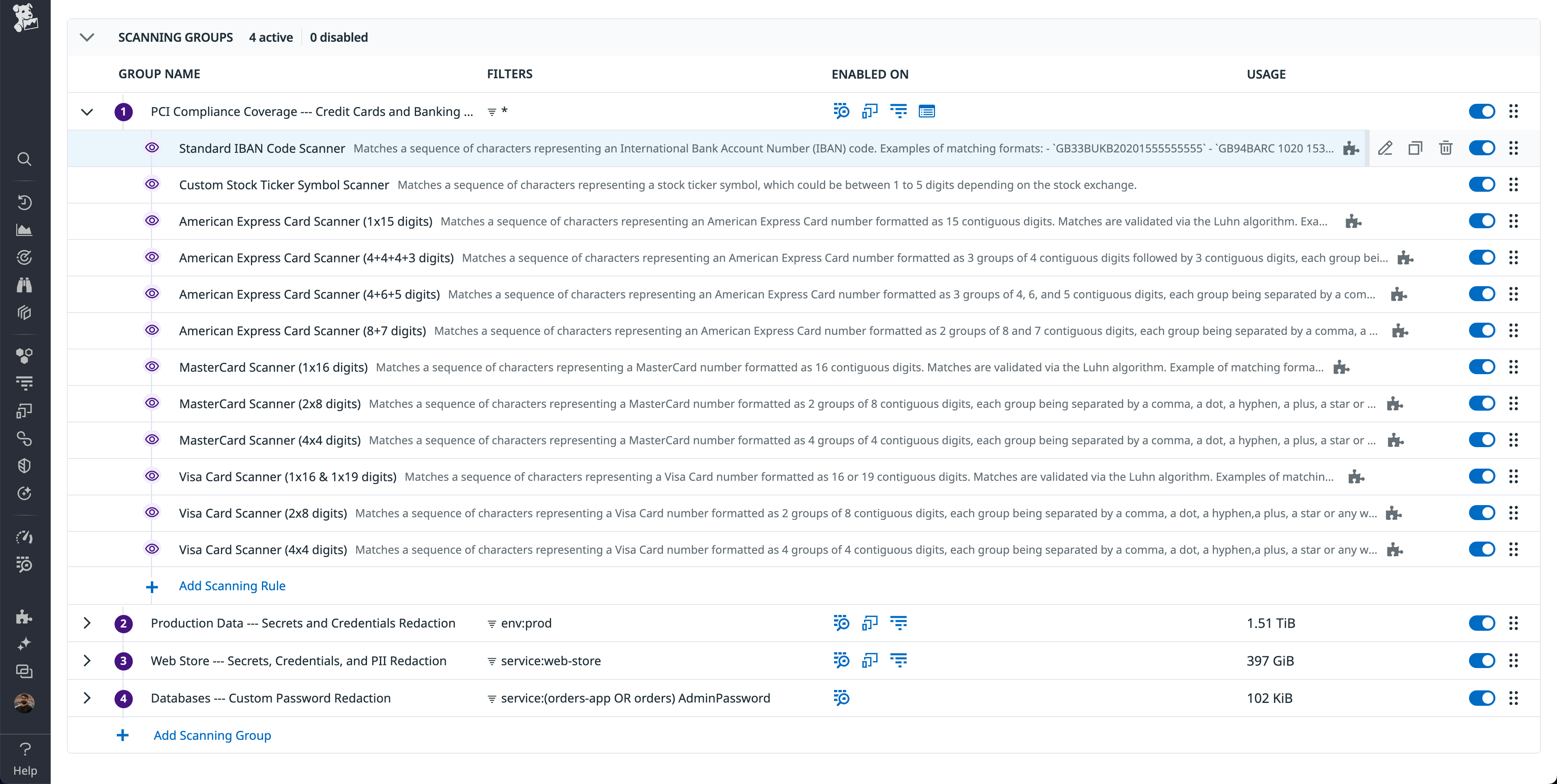Collapse the SCANNING GROUPS panel
The height and width of the screenshot is (784, 1557).
point(87,37)
